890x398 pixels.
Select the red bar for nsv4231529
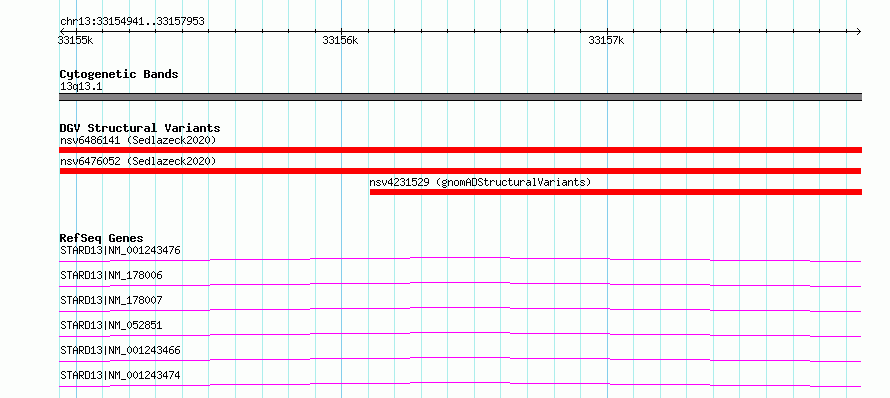tap(616, 192)
